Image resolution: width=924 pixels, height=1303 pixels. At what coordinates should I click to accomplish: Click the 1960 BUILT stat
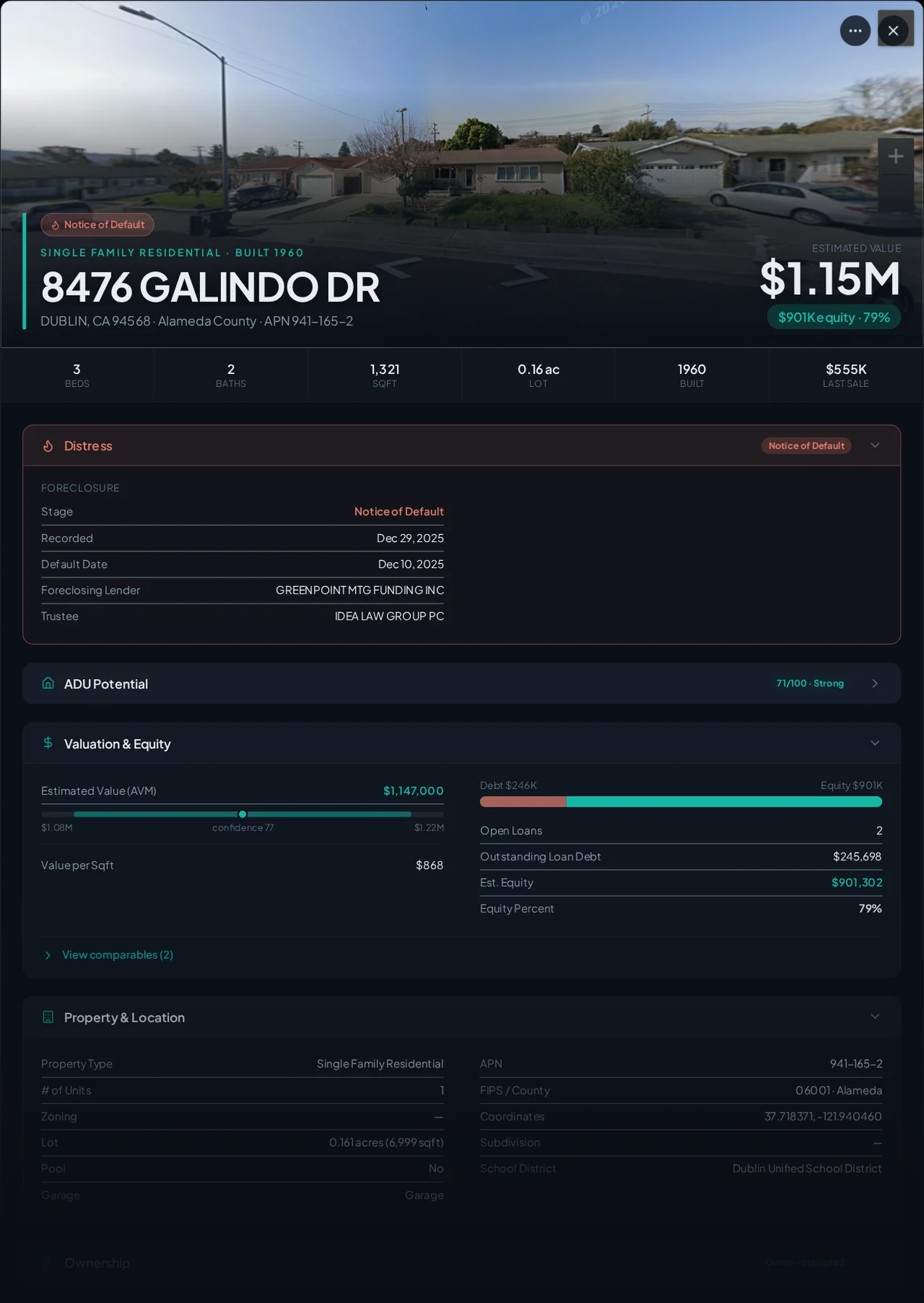coord(691,375)
